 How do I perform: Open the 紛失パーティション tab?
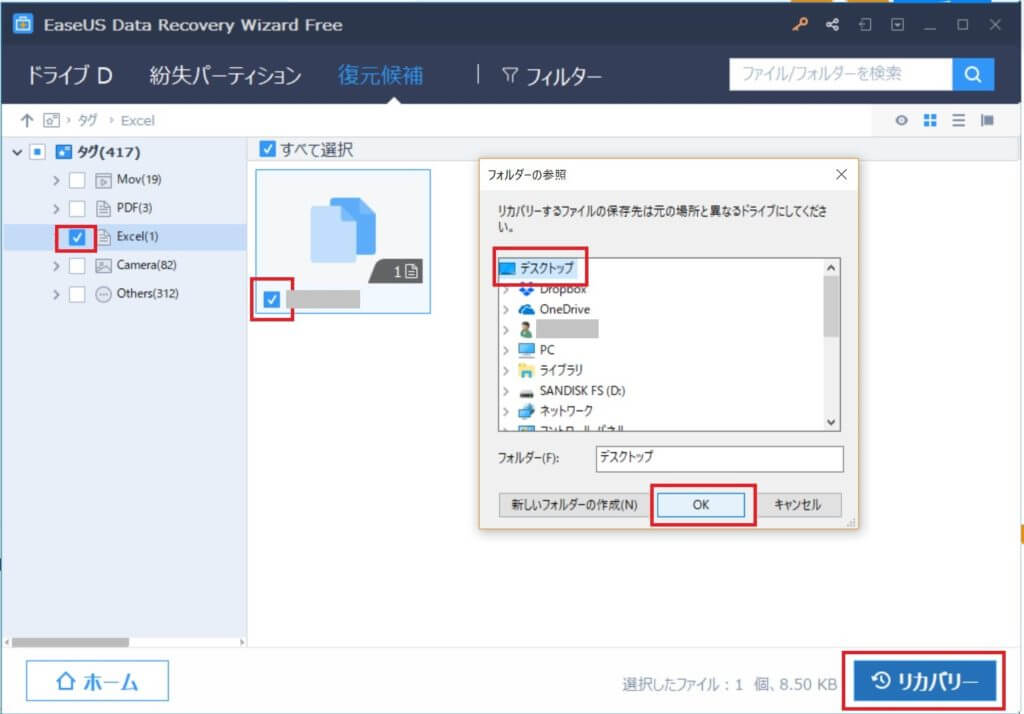[x=225, y=76]
